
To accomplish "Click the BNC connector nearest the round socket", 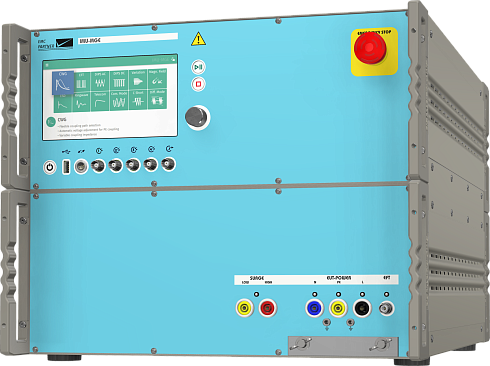I will pos(98,166).
